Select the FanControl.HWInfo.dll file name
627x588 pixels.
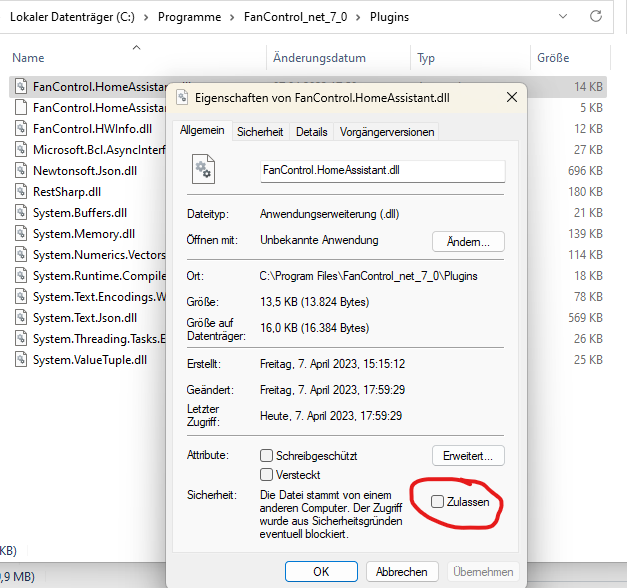tap(92, 129)
